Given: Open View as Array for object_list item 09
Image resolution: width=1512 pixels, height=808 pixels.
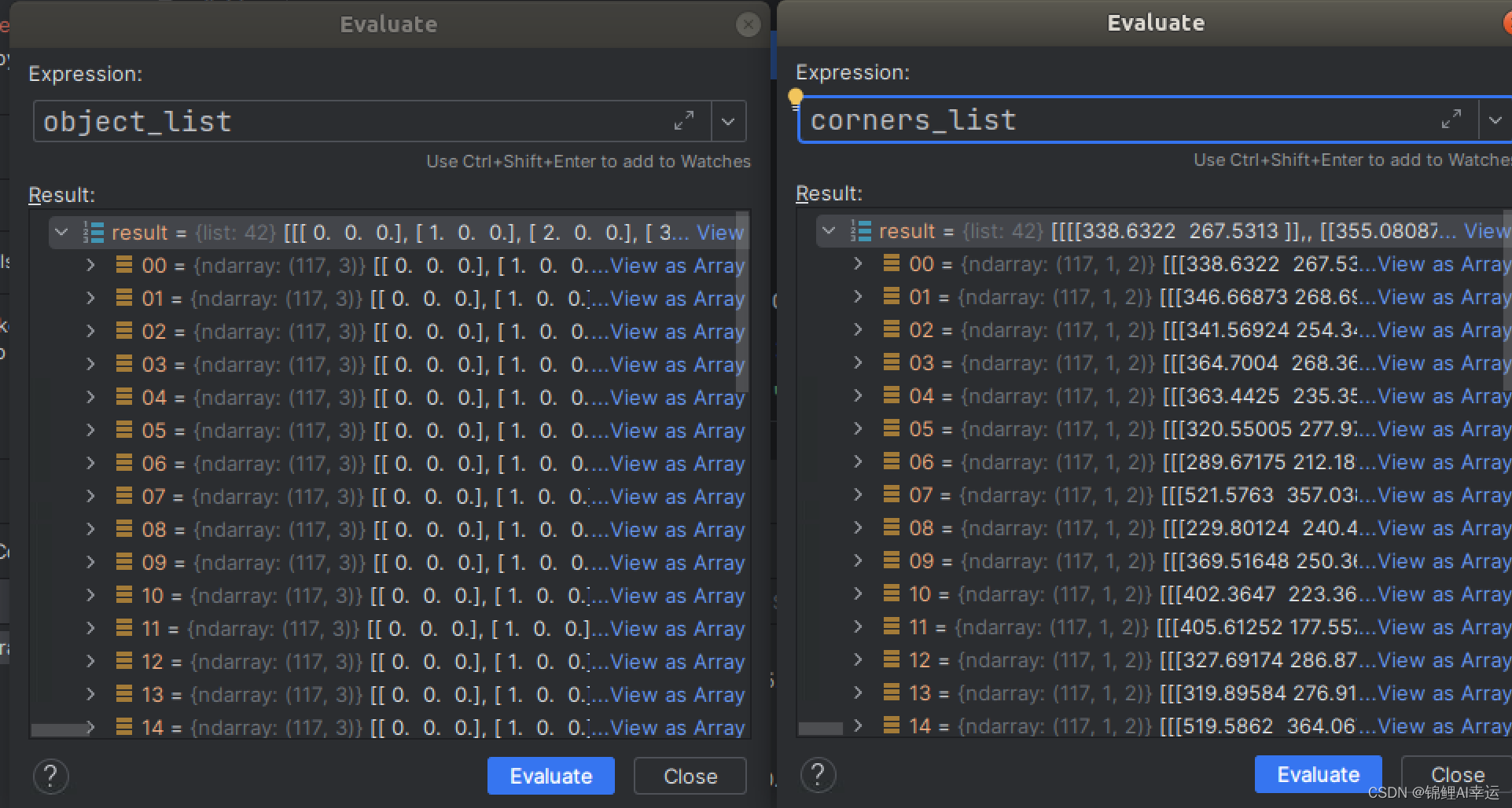Looking at the screenshot, I should (x=677, y=563).
